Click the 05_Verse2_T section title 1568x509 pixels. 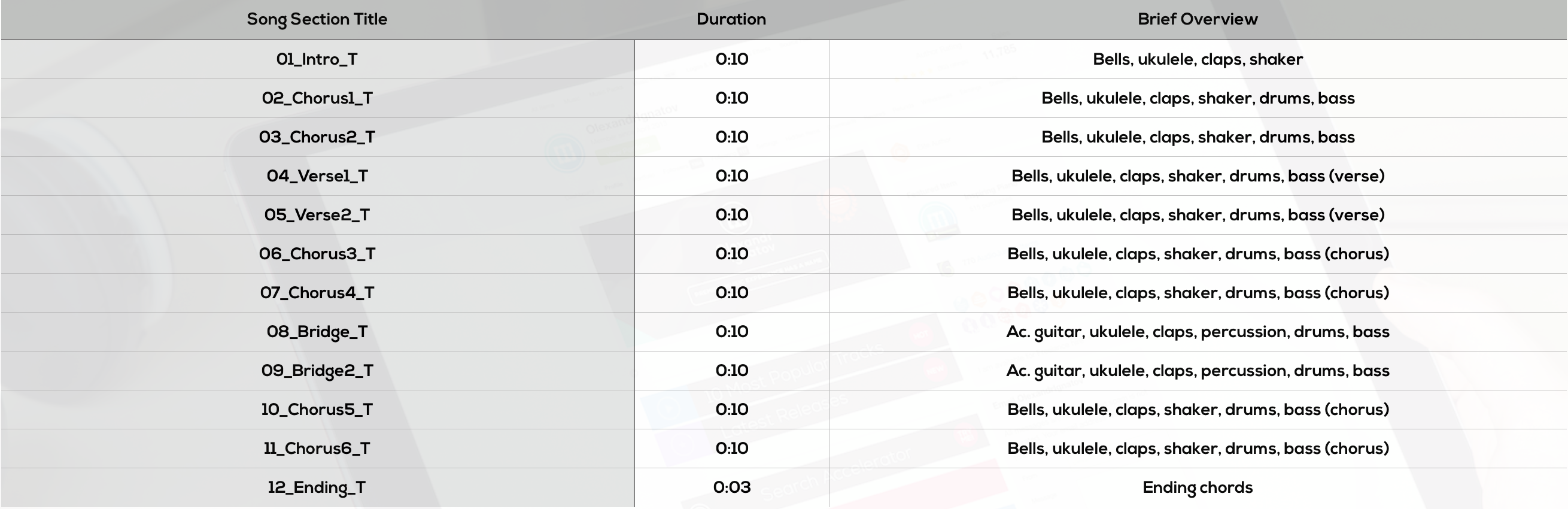(317, 216)
